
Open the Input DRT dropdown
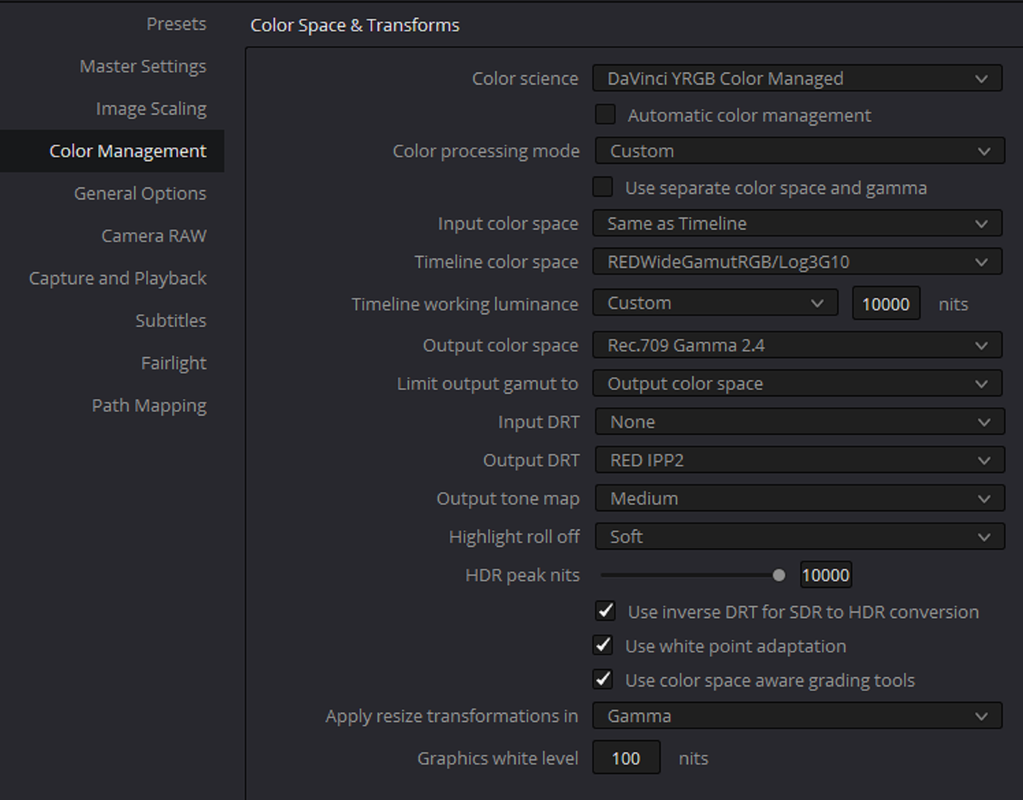pos(800,422)
